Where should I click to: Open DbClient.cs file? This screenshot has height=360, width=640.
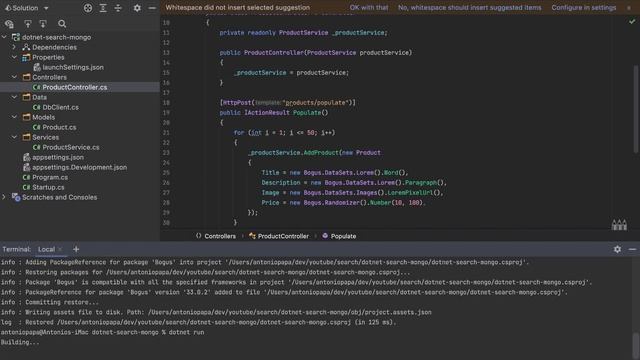point(60,107)
